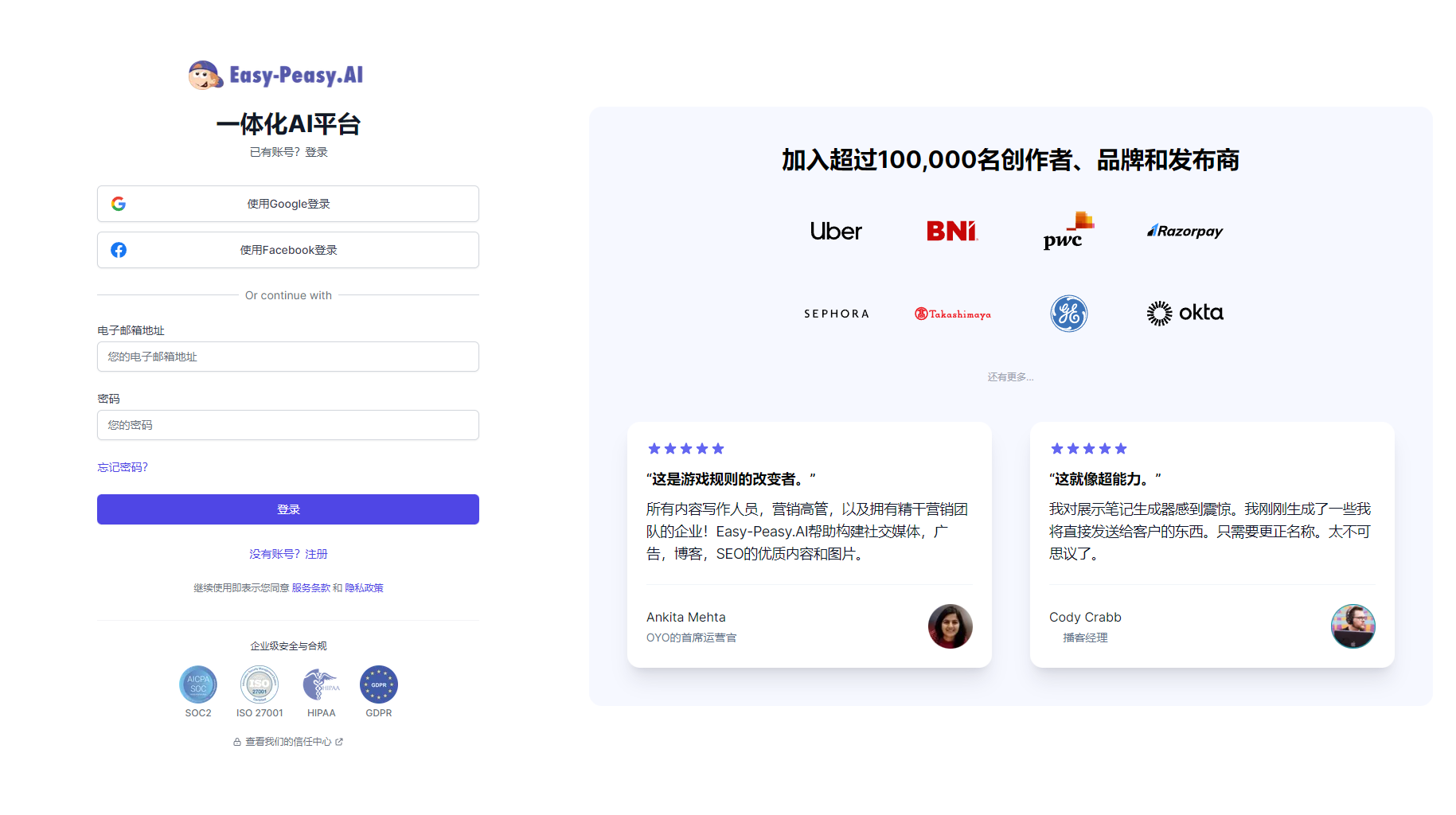Click Cody Crabb's profile avatar
This screenshot has width=1456, height=815.
point(1353,626)
